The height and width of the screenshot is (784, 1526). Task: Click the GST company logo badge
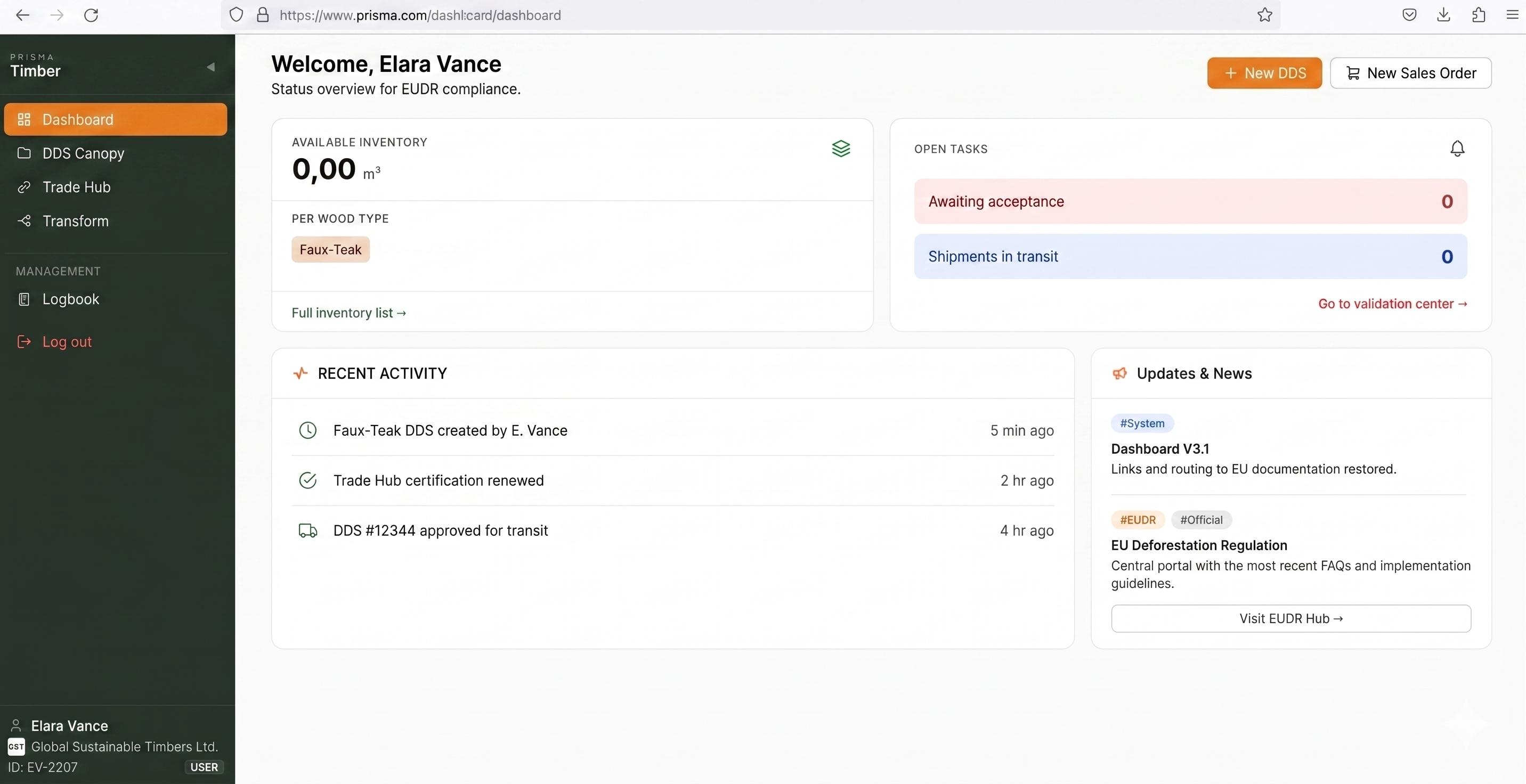point(16,747)
